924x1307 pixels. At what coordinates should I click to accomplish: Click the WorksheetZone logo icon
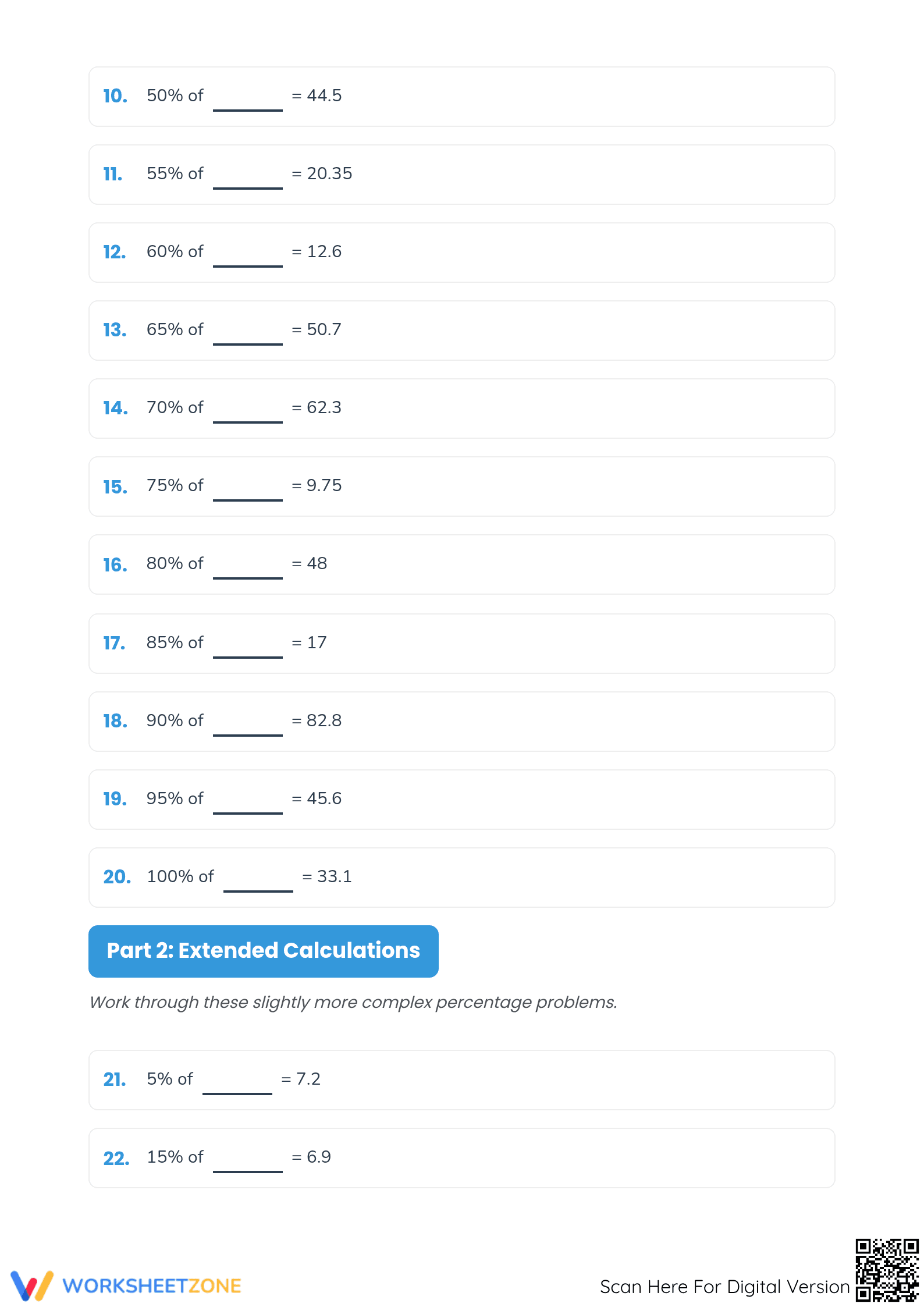point(32,1285)
